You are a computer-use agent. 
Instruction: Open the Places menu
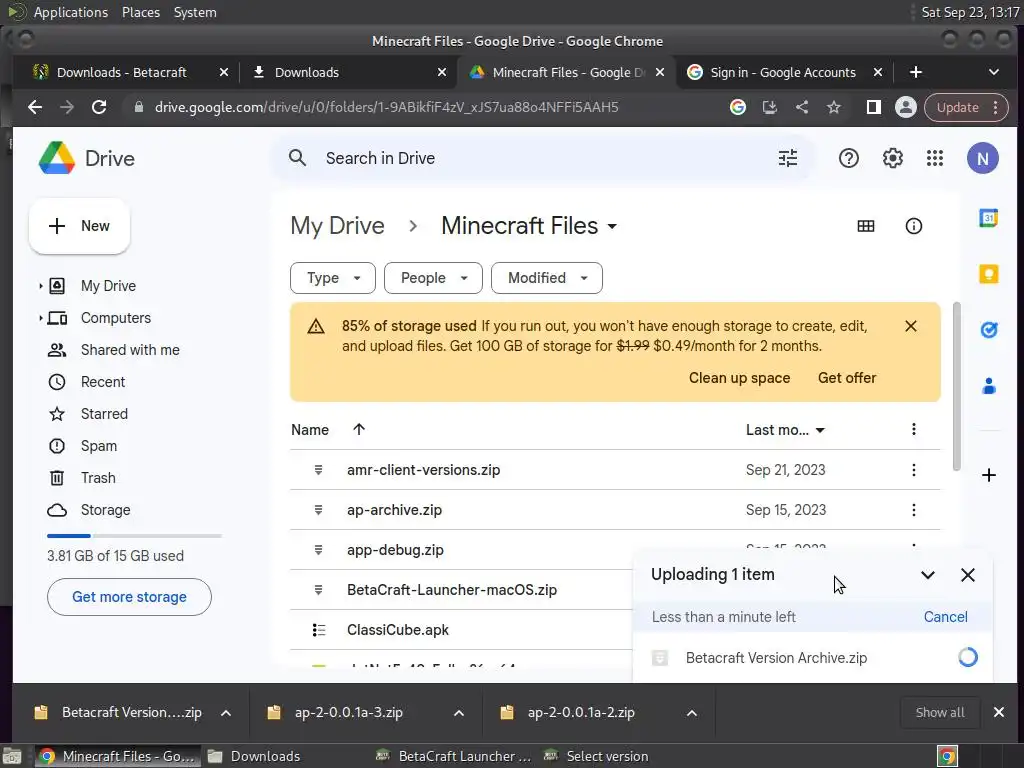[140, 12]
